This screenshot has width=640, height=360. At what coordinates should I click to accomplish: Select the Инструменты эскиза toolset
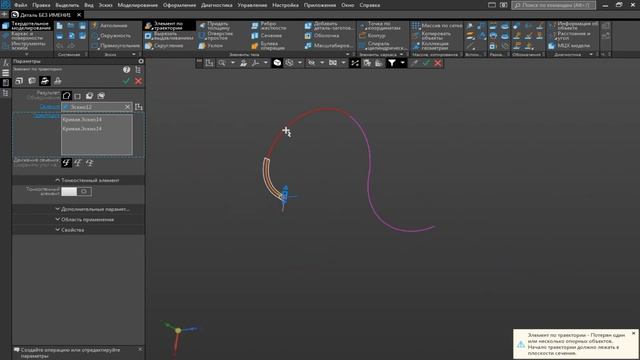[27, 46]
